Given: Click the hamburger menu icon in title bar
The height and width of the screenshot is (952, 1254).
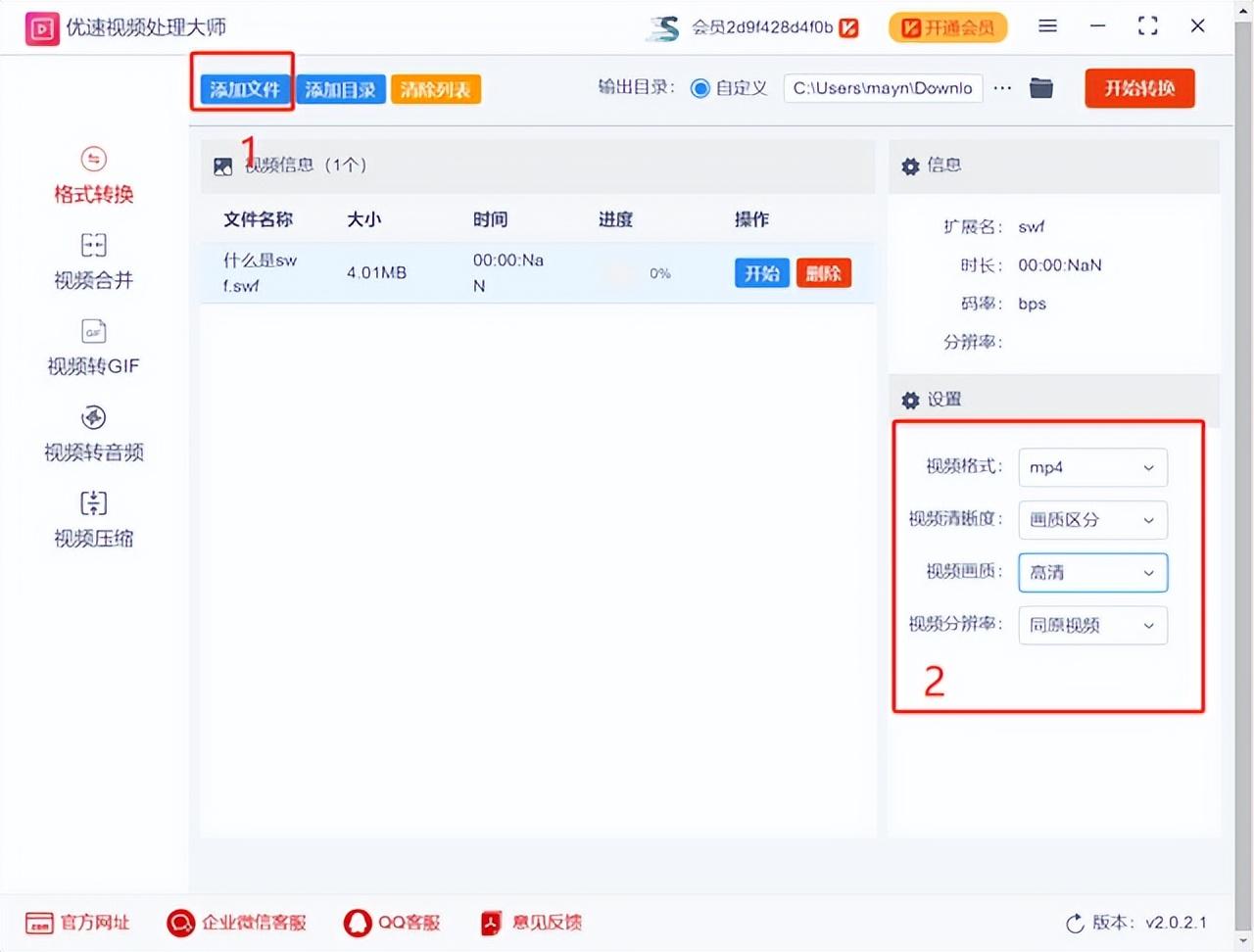Looking at the screenshot, I should [1047, 26].
